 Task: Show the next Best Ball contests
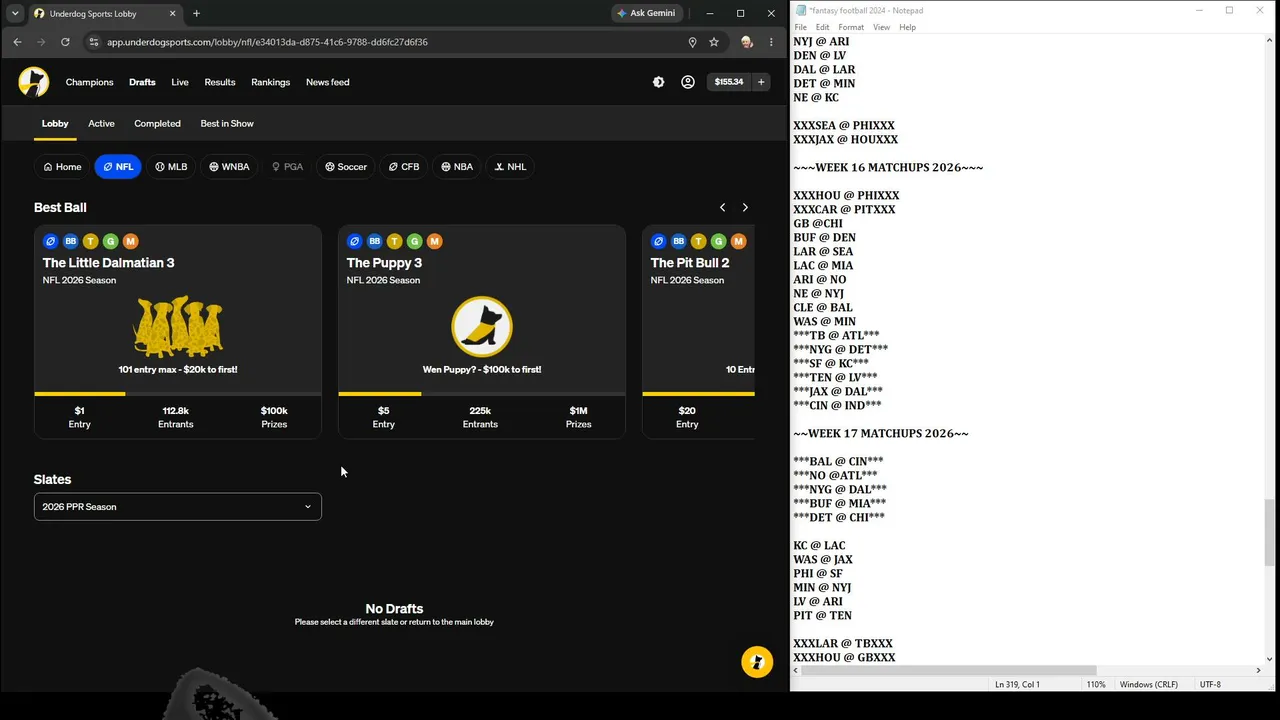tap(745, 207)
